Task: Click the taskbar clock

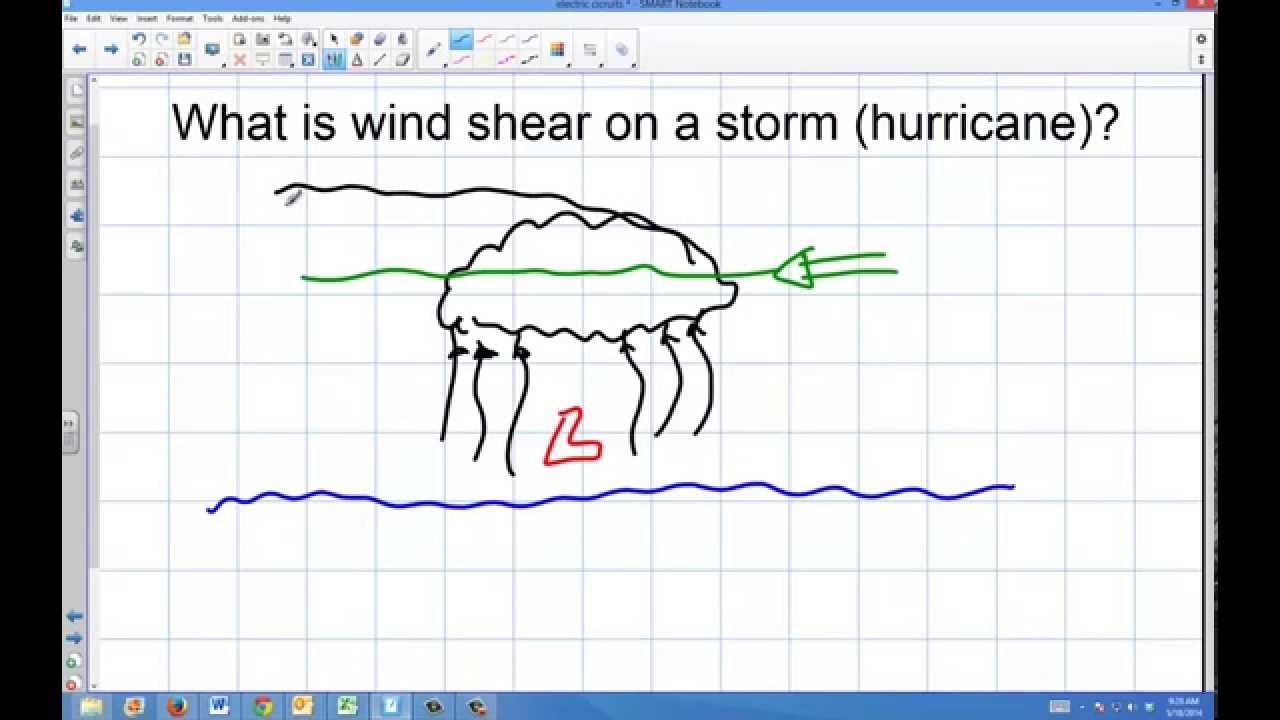Action: point(1186,706)
